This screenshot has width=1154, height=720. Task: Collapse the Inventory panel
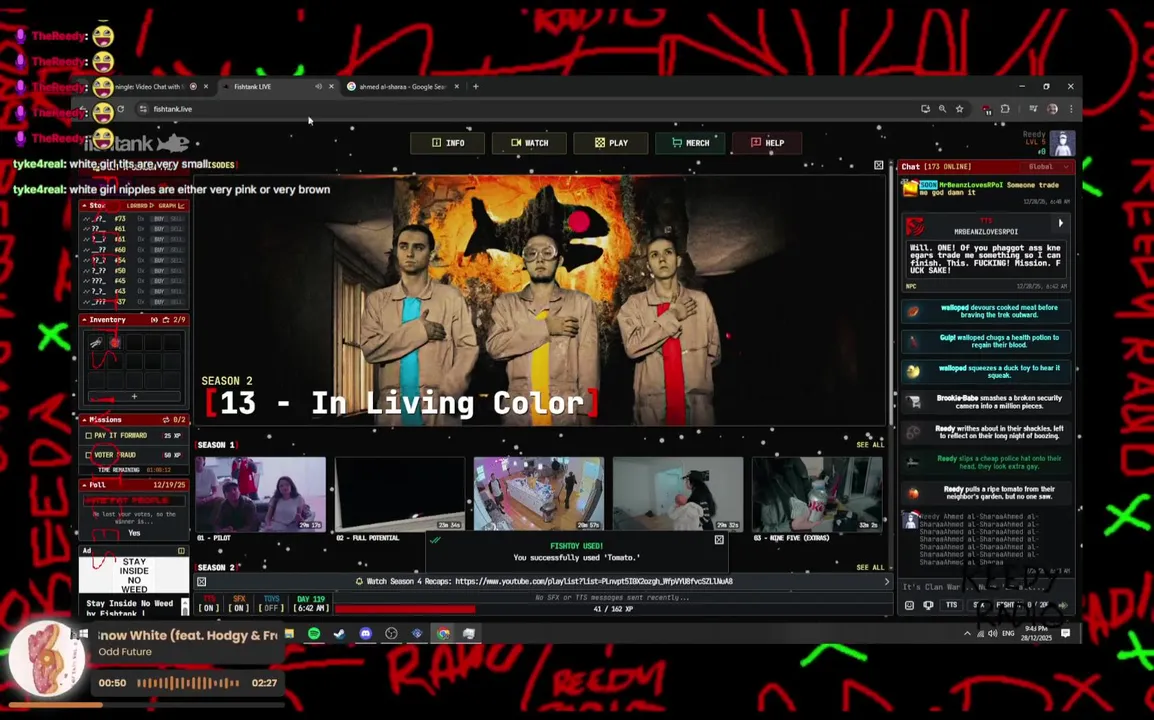tap(85, 320)
